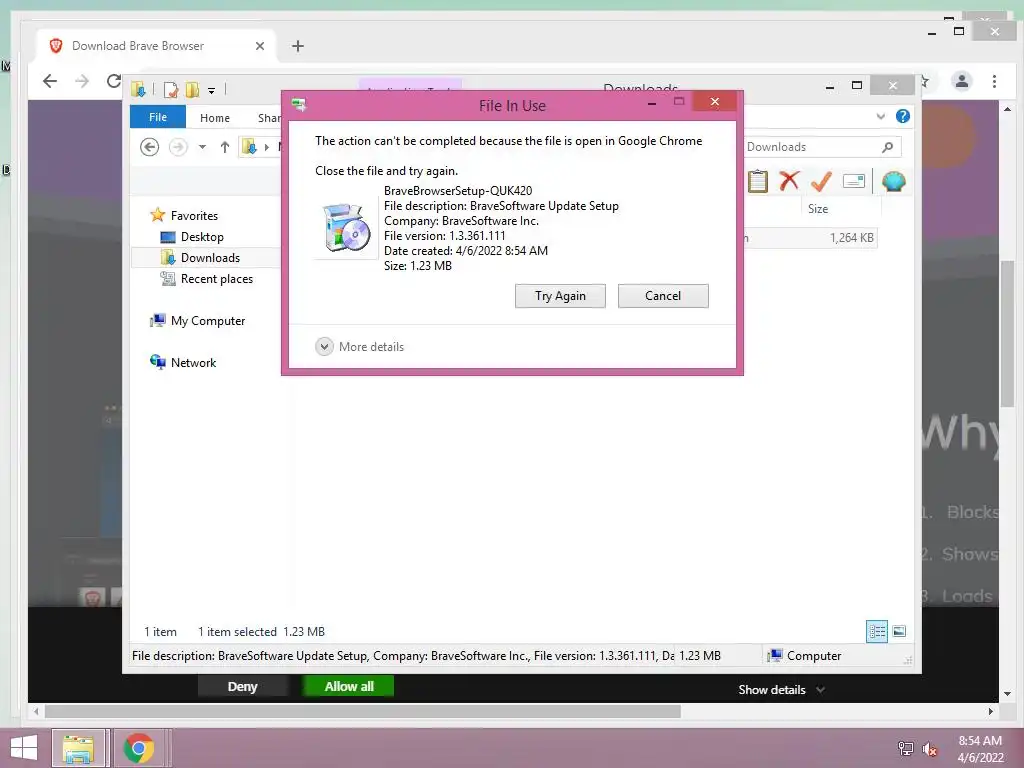Expand the address bar path chevron in Explorer

click(x=266, y=147)
